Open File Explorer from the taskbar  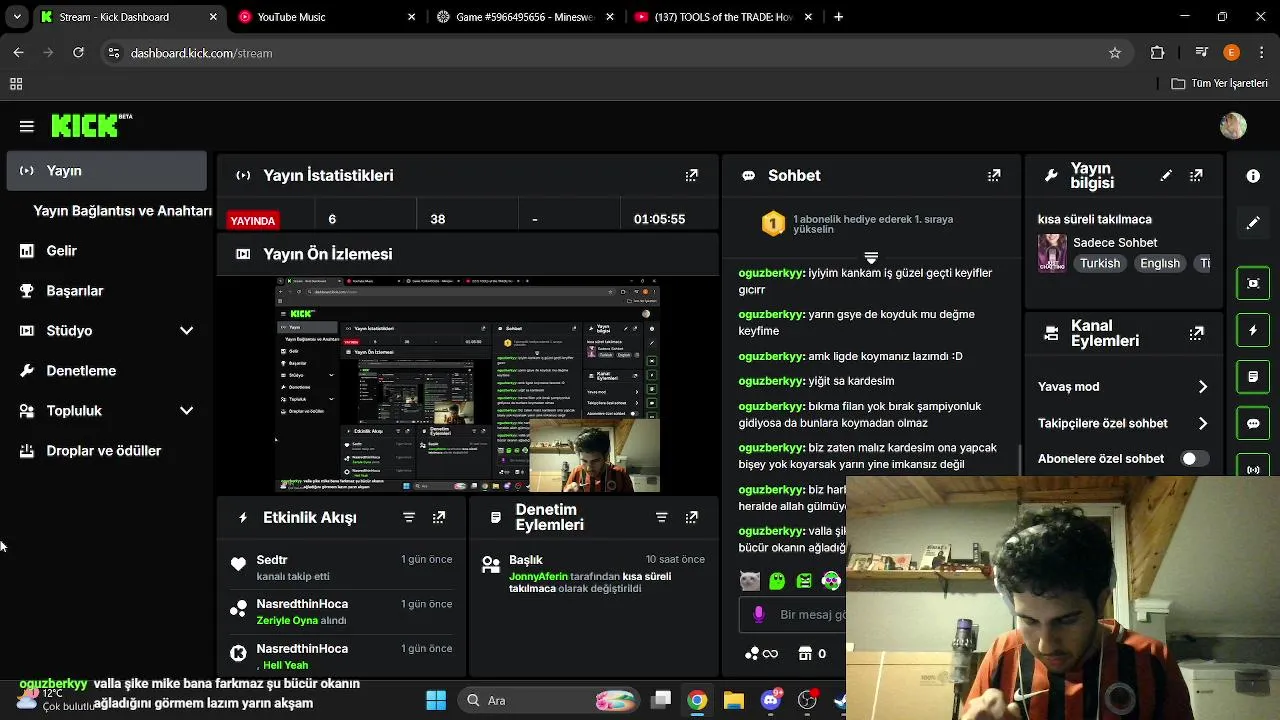click(x=733, y=700)
